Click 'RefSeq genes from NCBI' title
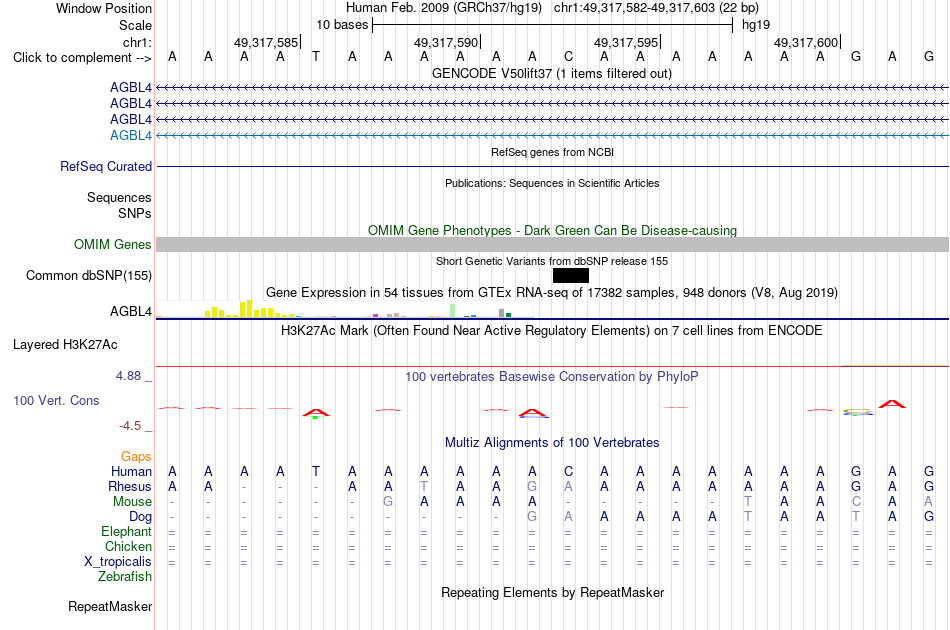 (553, 153)
